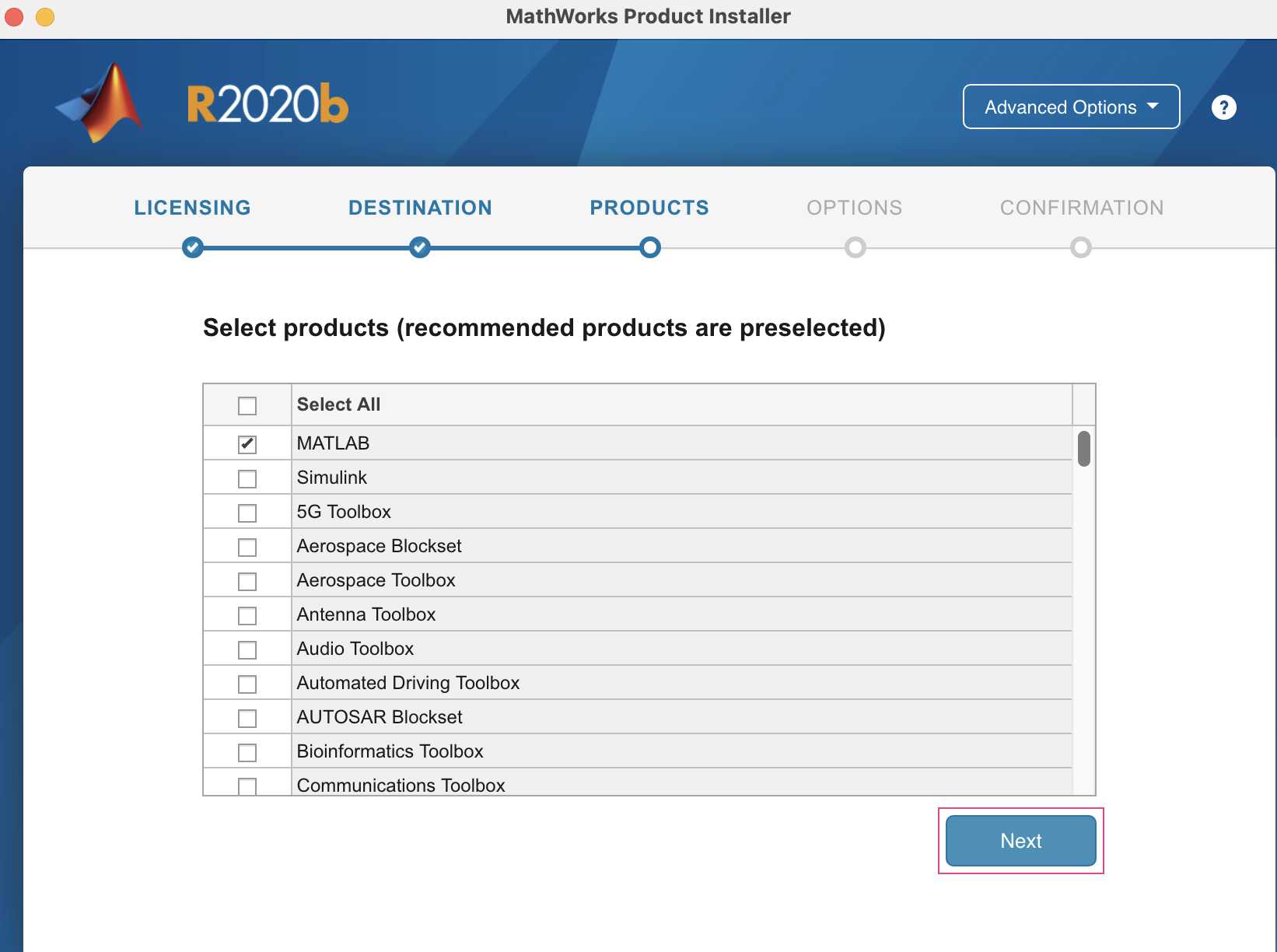Click the Products step circle marker

click(x=650, y=247)
